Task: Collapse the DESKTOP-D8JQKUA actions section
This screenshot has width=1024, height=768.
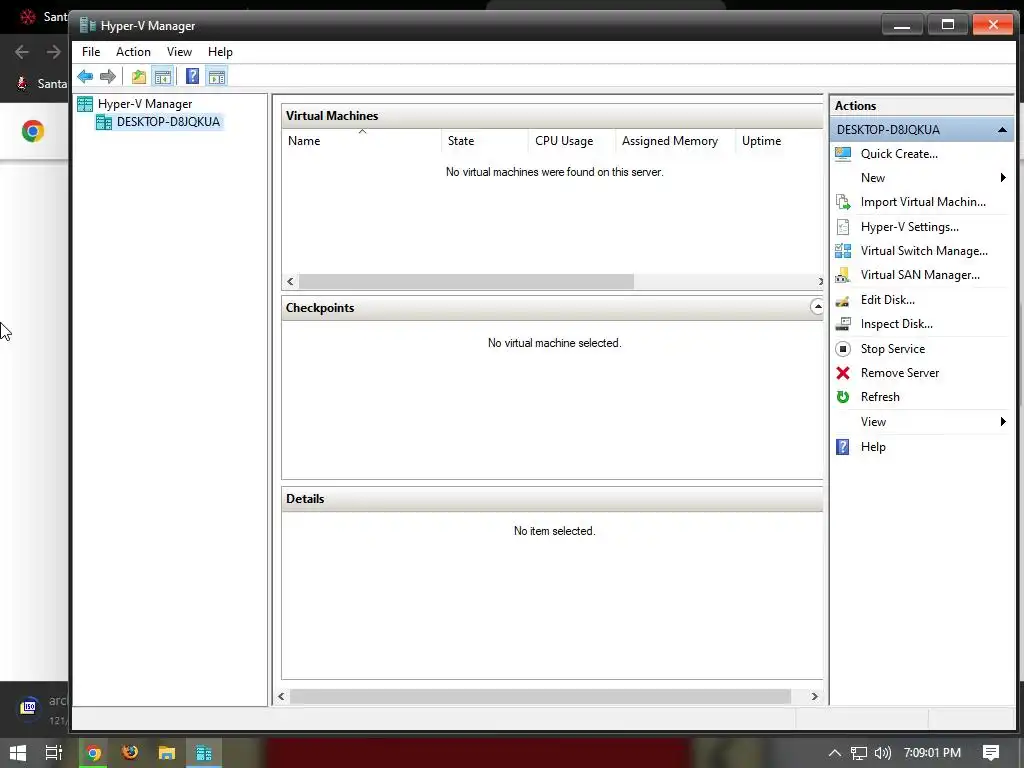Action: 1002,130
